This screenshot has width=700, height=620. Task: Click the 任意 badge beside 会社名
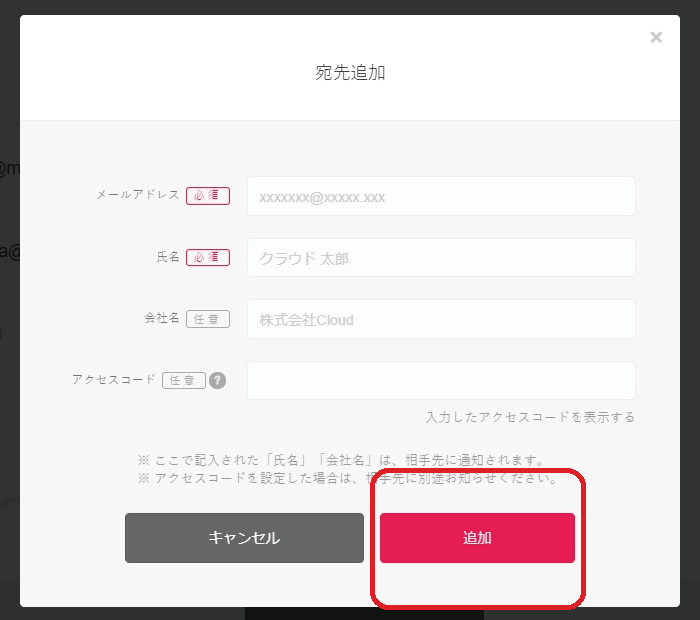pyautogui.click(x=208, y=319)
